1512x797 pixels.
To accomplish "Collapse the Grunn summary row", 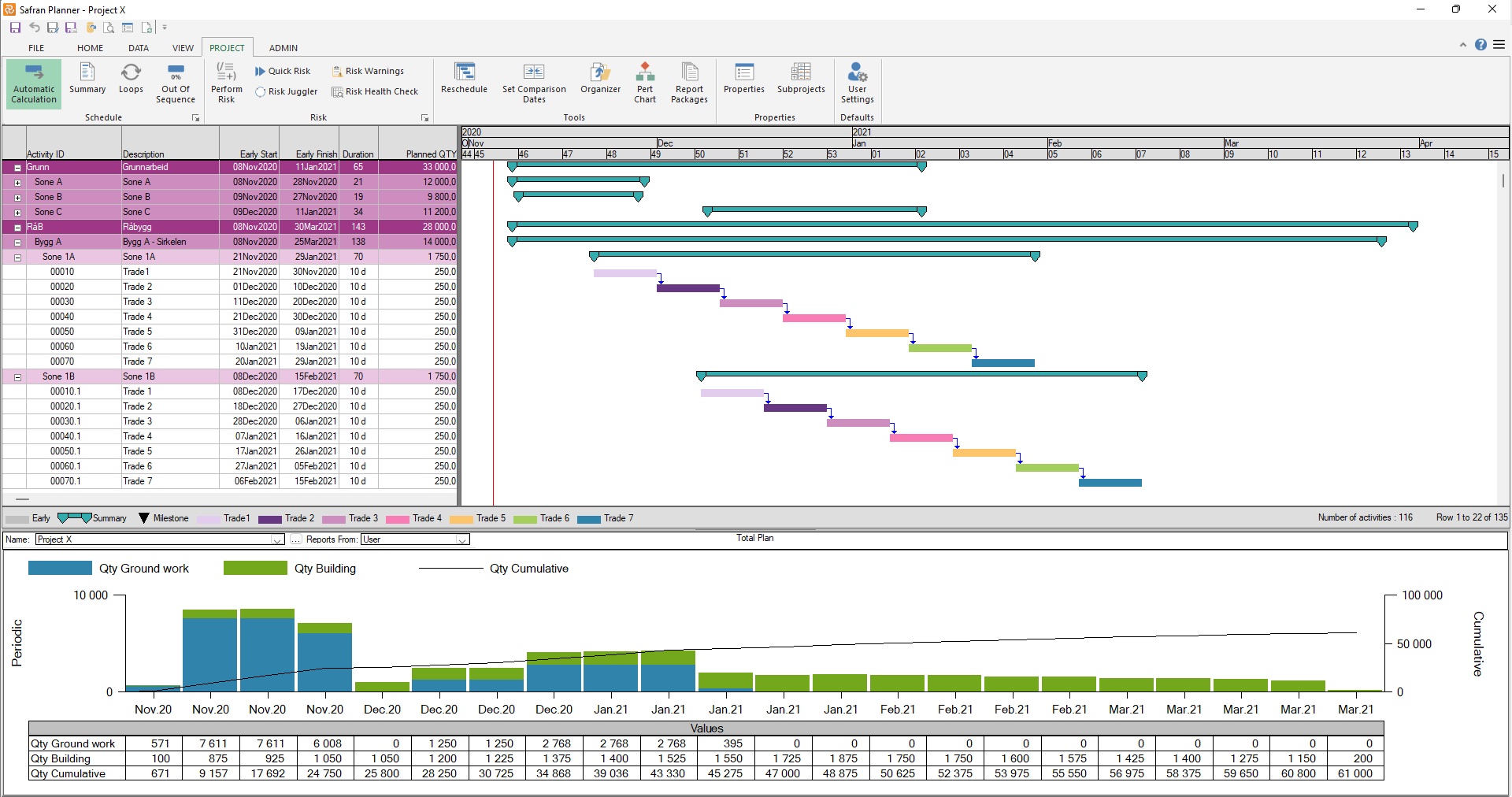I will (17, 168).
